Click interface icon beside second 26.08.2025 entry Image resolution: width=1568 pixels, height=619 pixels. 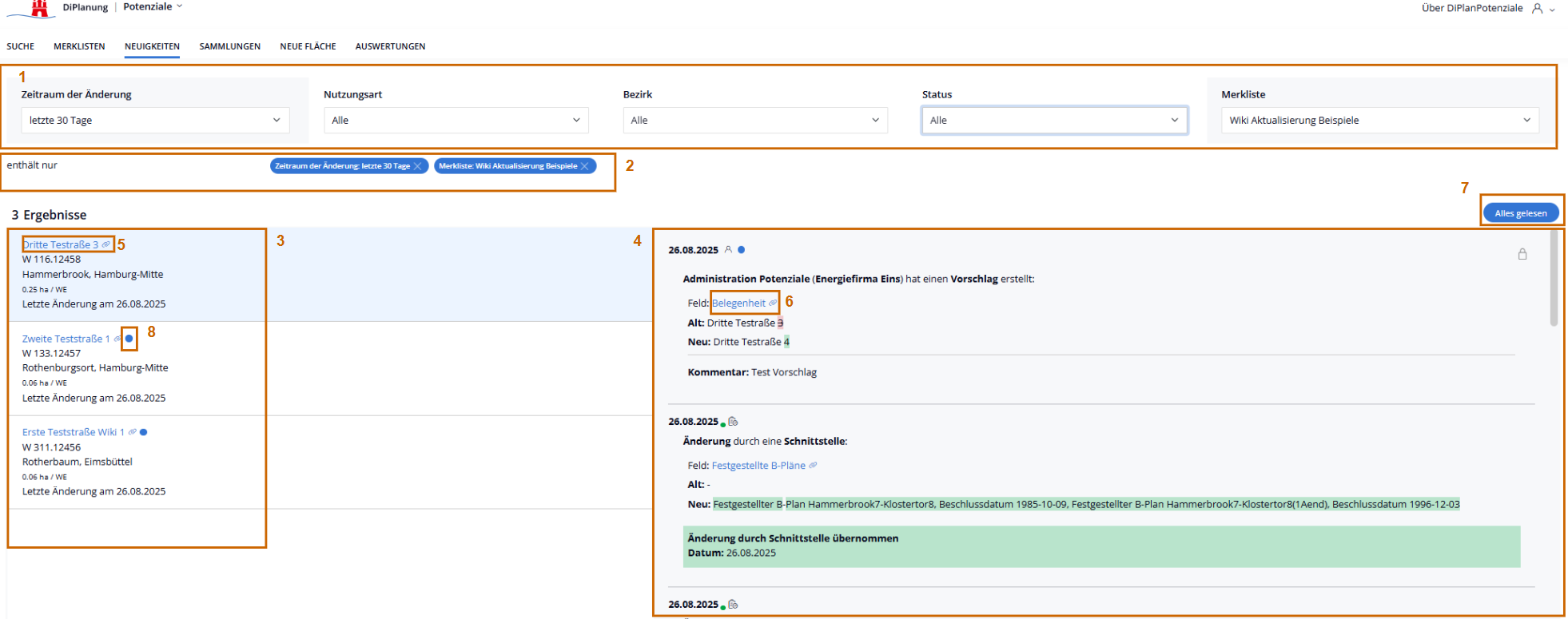733,422
